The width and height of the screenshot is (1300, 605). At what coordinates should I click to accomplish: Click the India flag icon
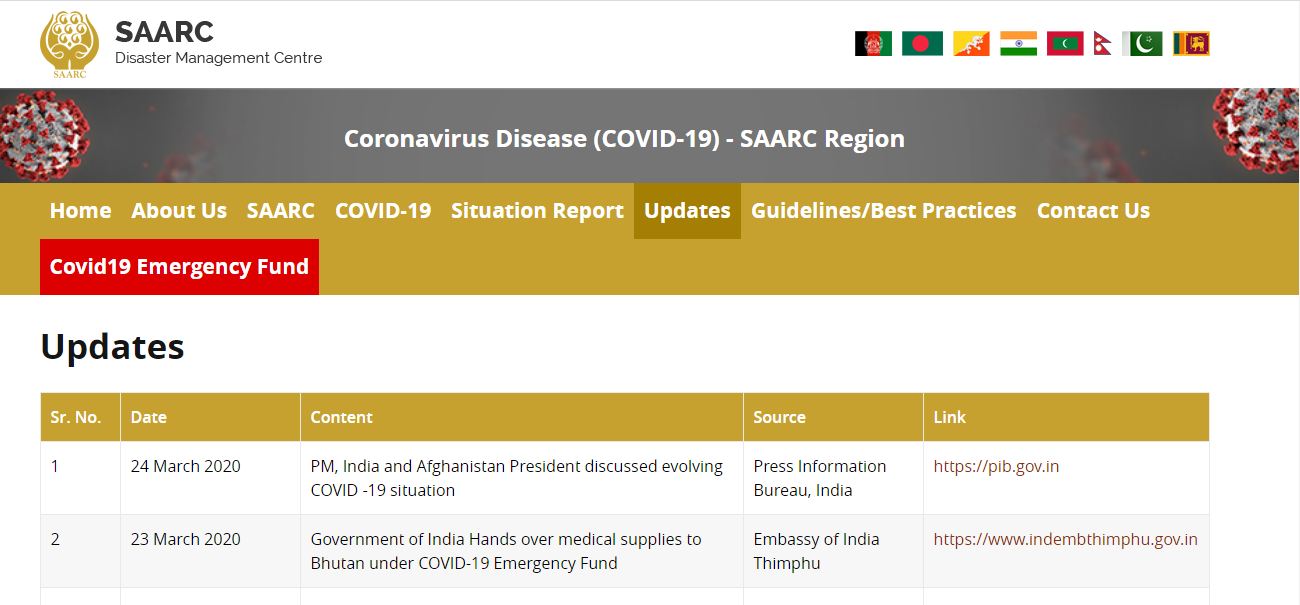pos(1018,43)
